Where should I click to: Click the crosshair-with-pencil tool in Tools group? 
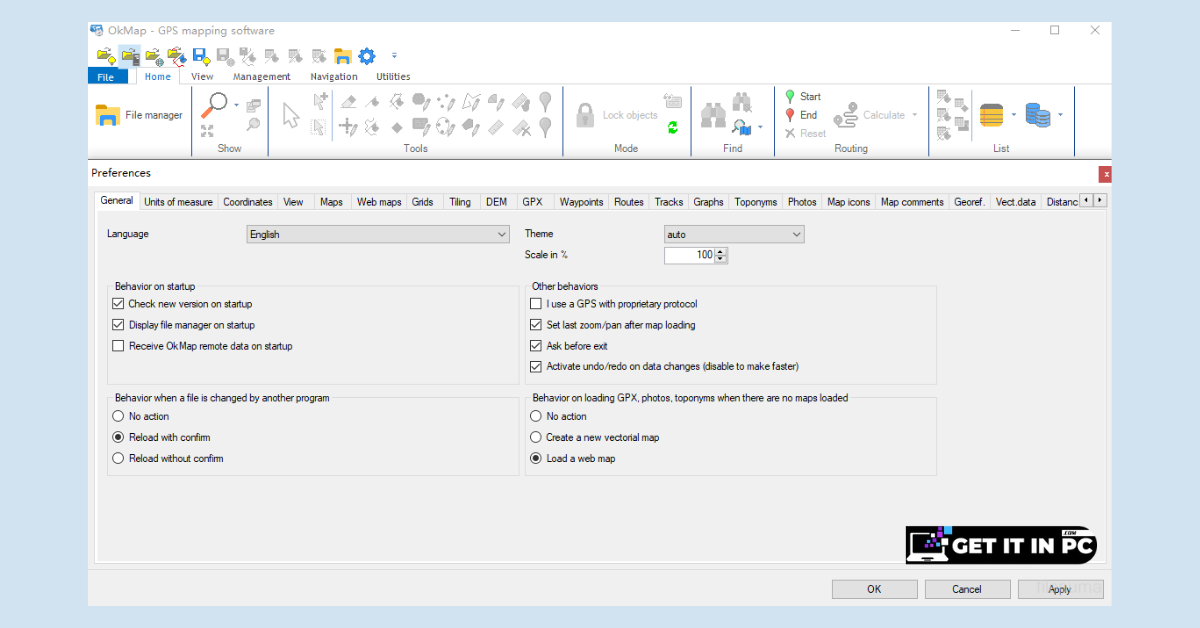348,127
